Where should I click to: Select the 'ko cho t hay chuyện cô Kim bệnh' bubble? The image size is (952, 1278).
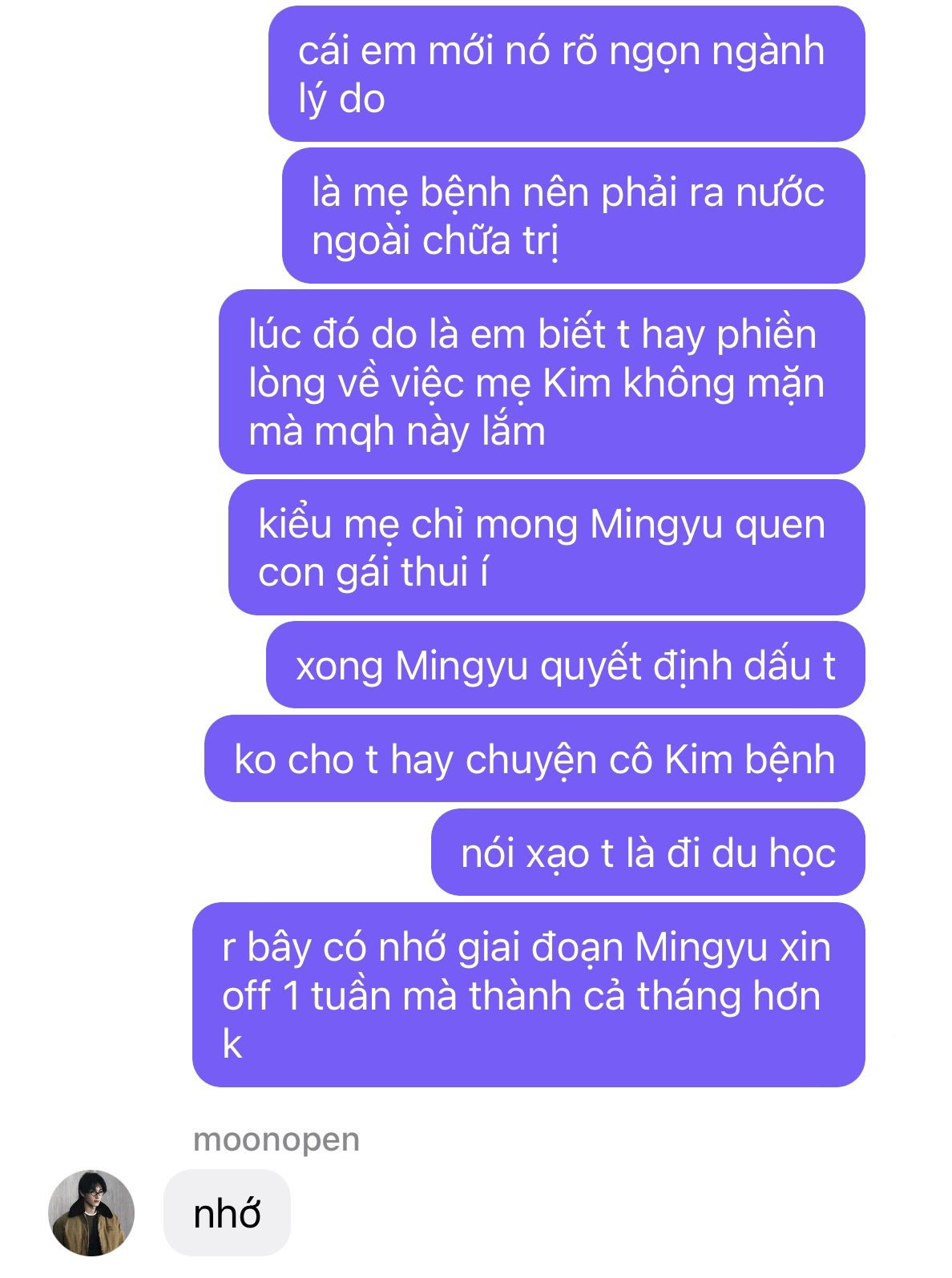pos(534,759)
